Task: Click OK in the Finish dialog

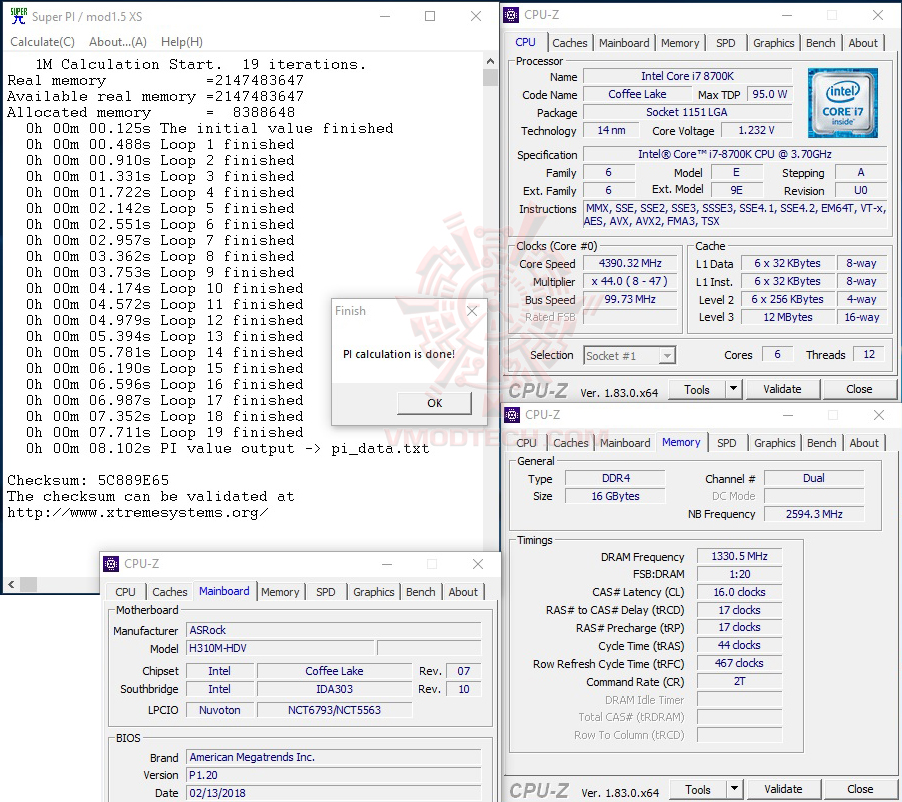Action: [434, 403]
